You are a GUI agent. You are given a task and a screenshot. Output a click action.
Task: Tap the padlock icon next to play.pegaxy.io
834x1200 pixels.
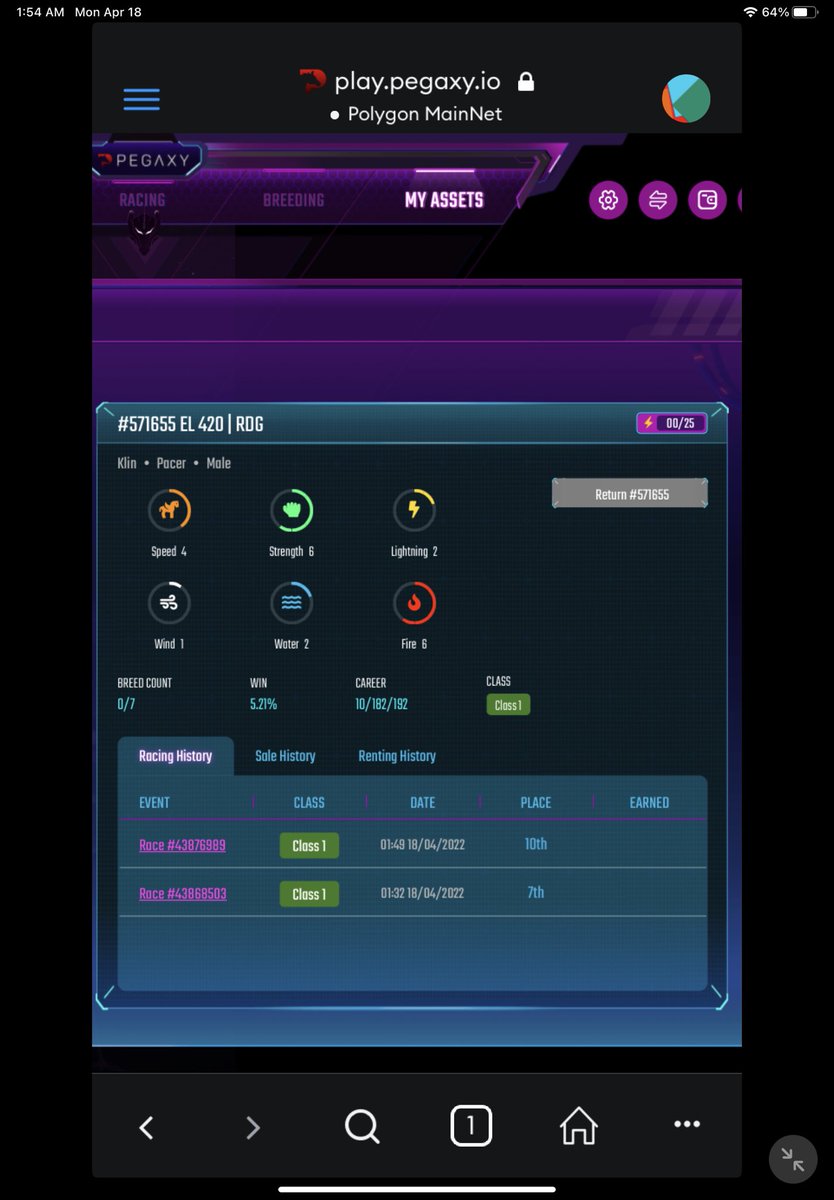[x=526, y=82]
